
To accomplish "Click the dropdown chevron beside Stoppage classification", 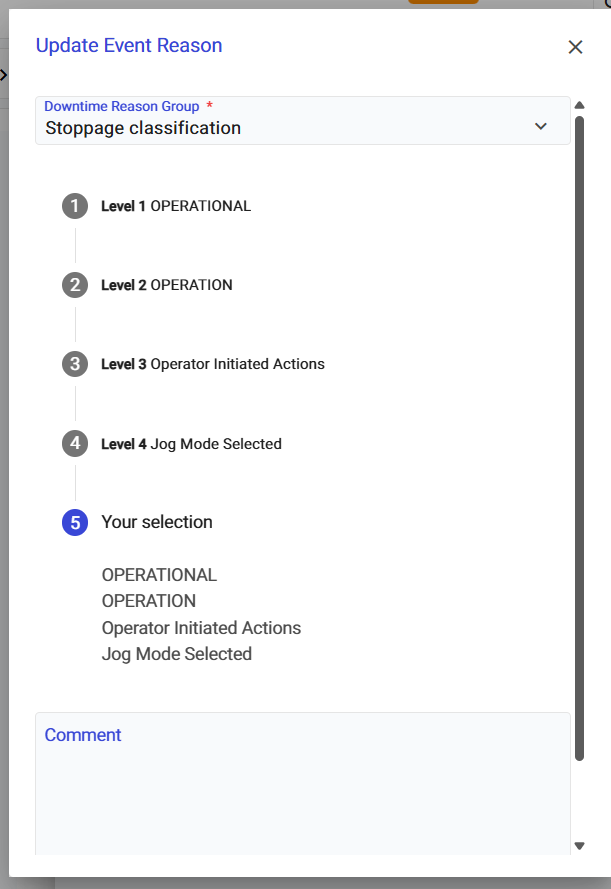I will point(541,126).
